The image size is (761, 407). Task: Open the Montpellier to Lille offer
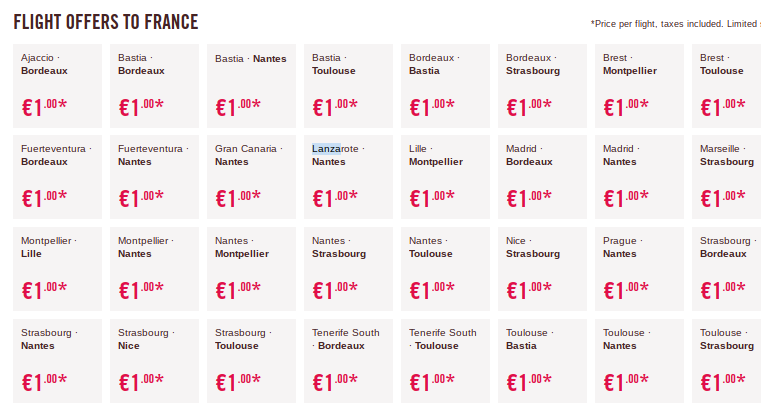57,268
